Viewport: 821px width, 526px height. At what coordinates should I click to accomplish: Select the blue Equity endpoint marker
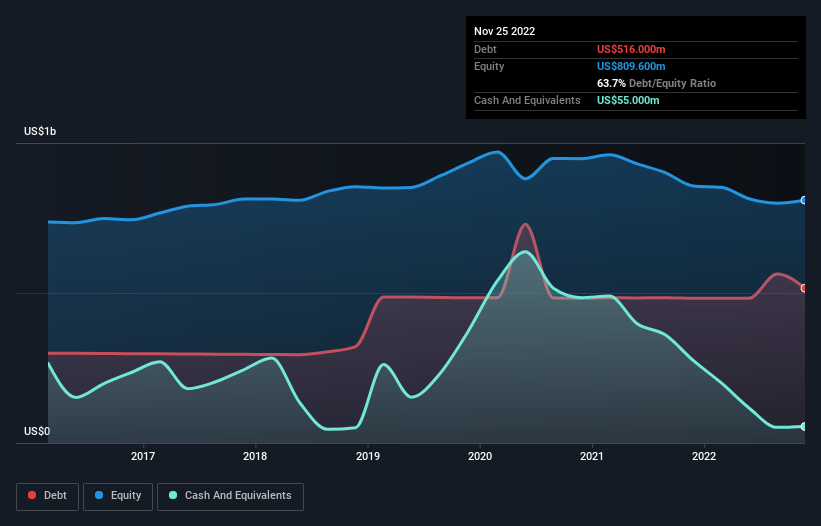point(804,200)
